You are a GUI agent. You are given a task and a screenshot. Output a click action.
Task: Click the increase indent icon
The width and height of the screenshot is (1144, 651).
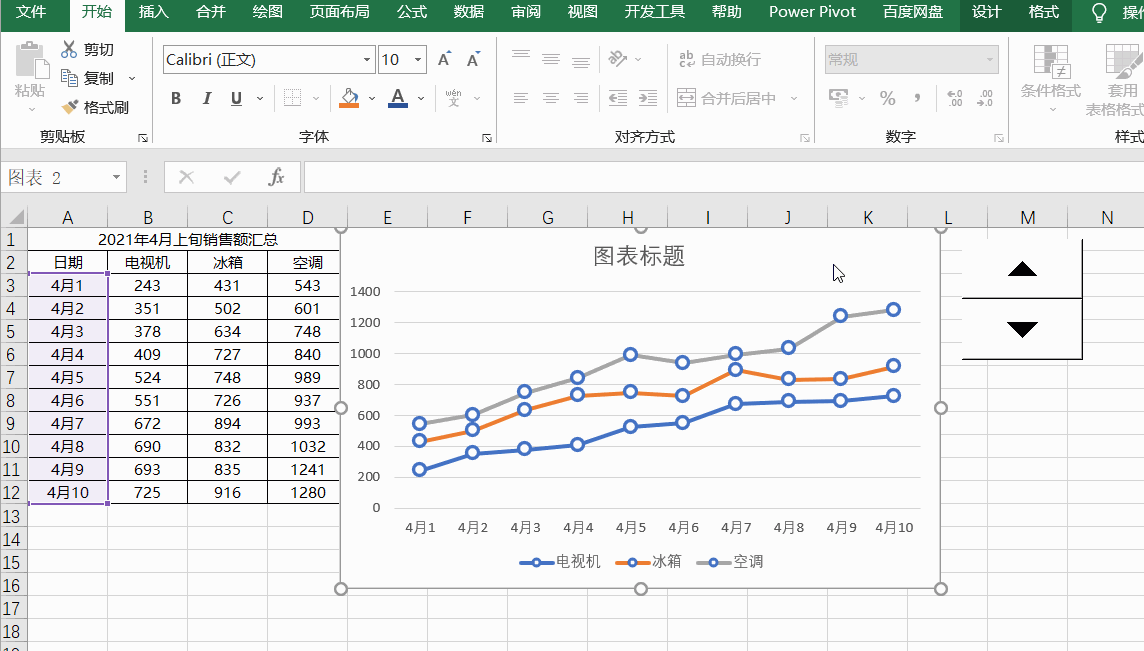[648, 98]
